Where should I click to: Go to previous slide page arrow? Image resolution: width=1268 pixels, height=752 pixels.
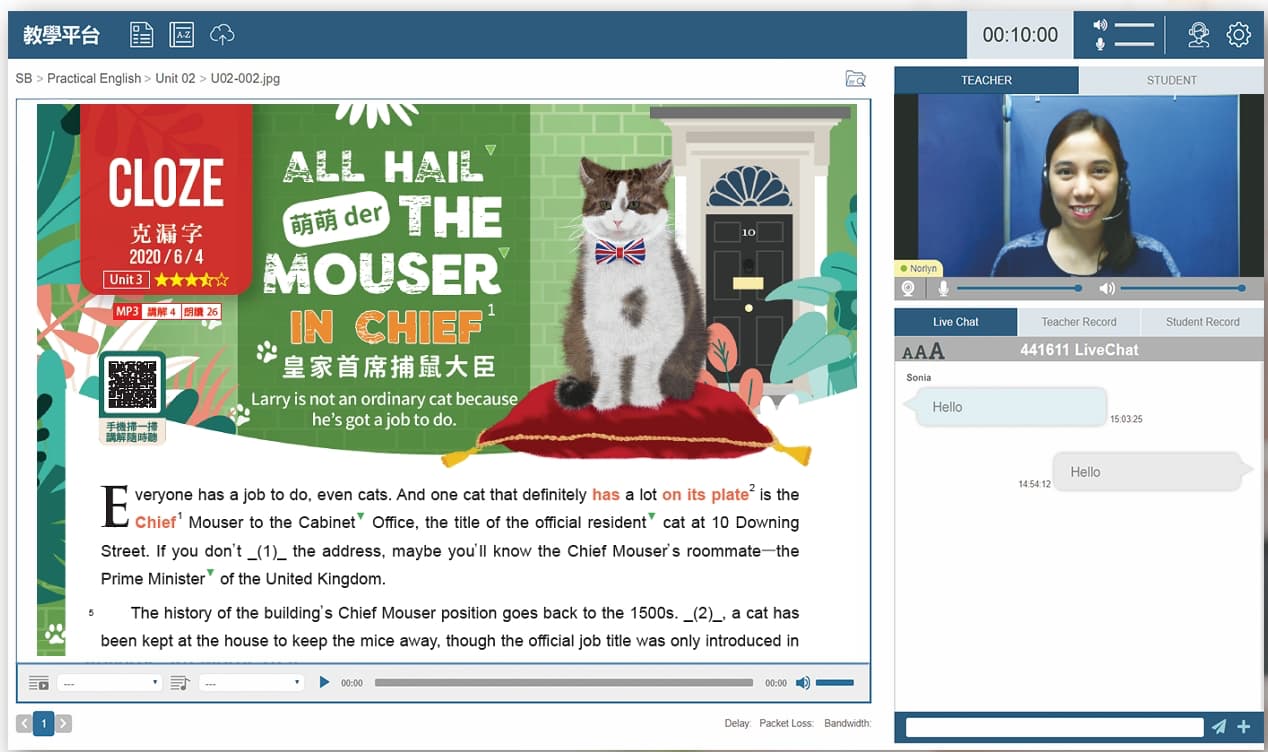[24, 723]
